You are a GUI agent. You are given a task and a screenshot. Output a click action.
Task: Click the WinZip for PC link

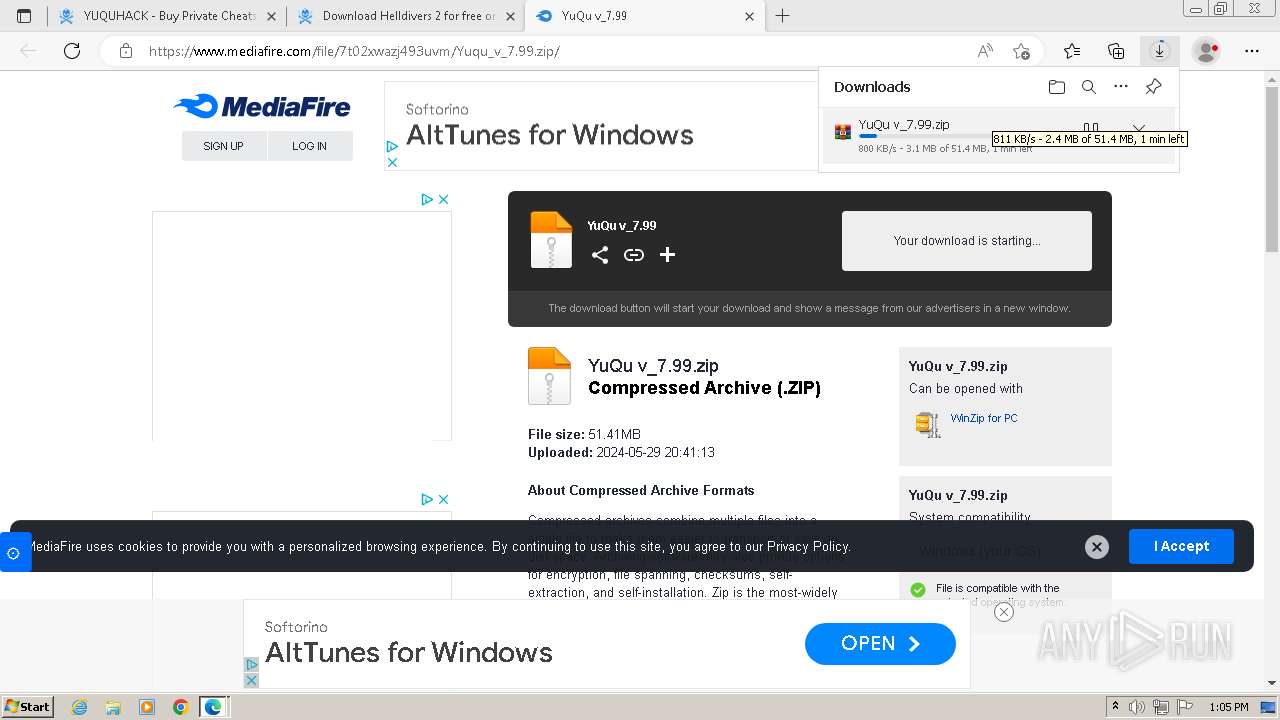[984, 418]
